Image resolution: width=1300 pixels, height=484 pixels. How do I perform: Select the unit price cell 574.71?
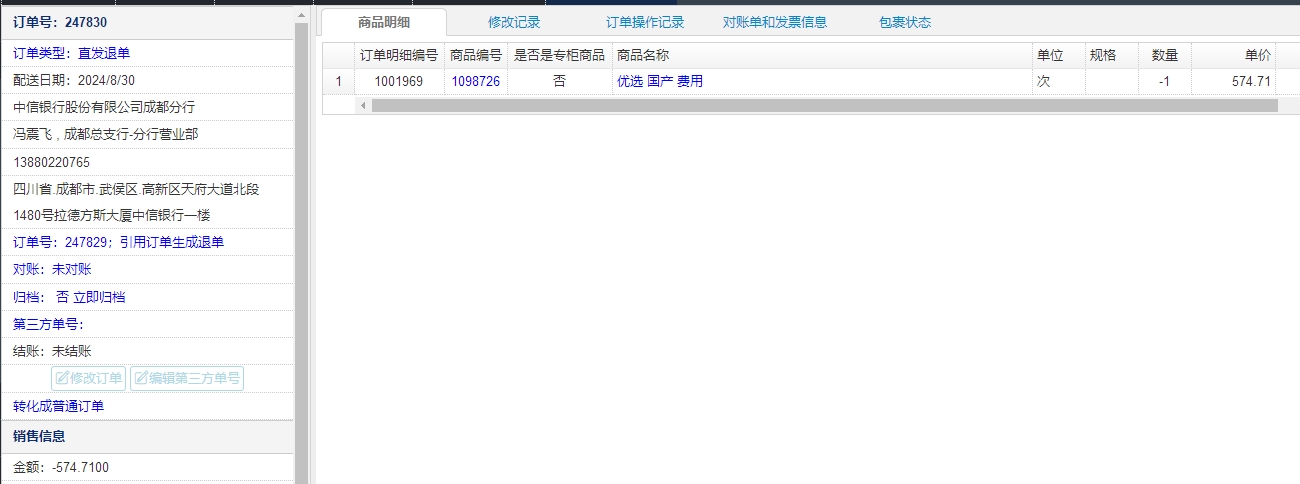click(1233, 82)
